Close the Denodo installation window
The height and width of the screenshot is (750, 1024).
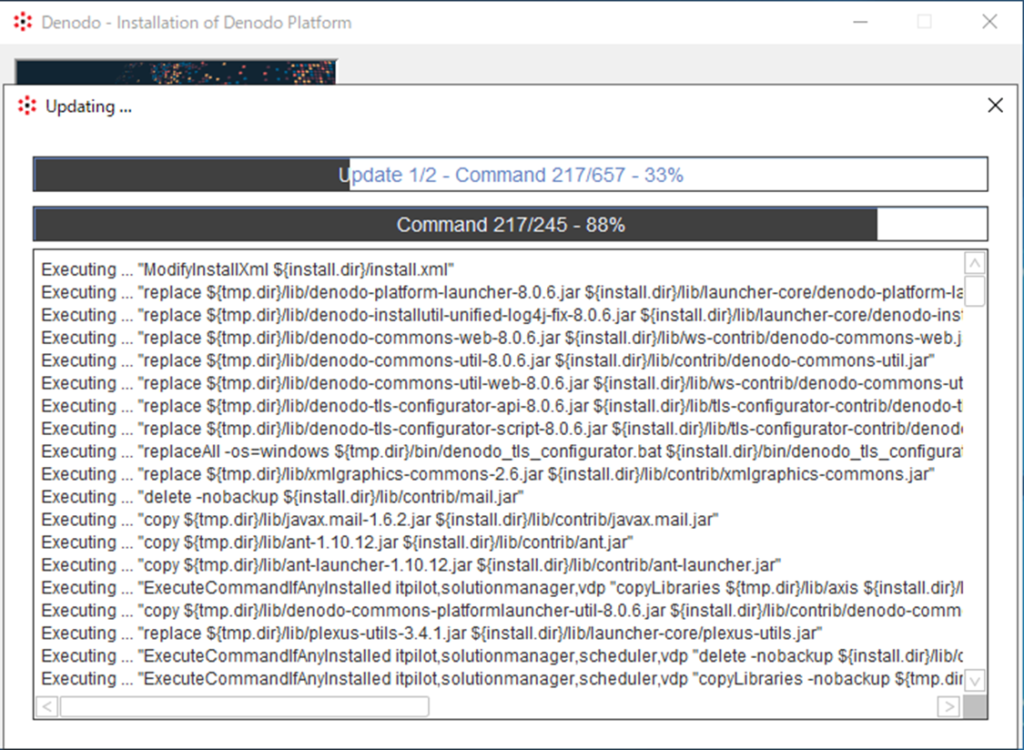pyautogui.click(x=989, y=22)
